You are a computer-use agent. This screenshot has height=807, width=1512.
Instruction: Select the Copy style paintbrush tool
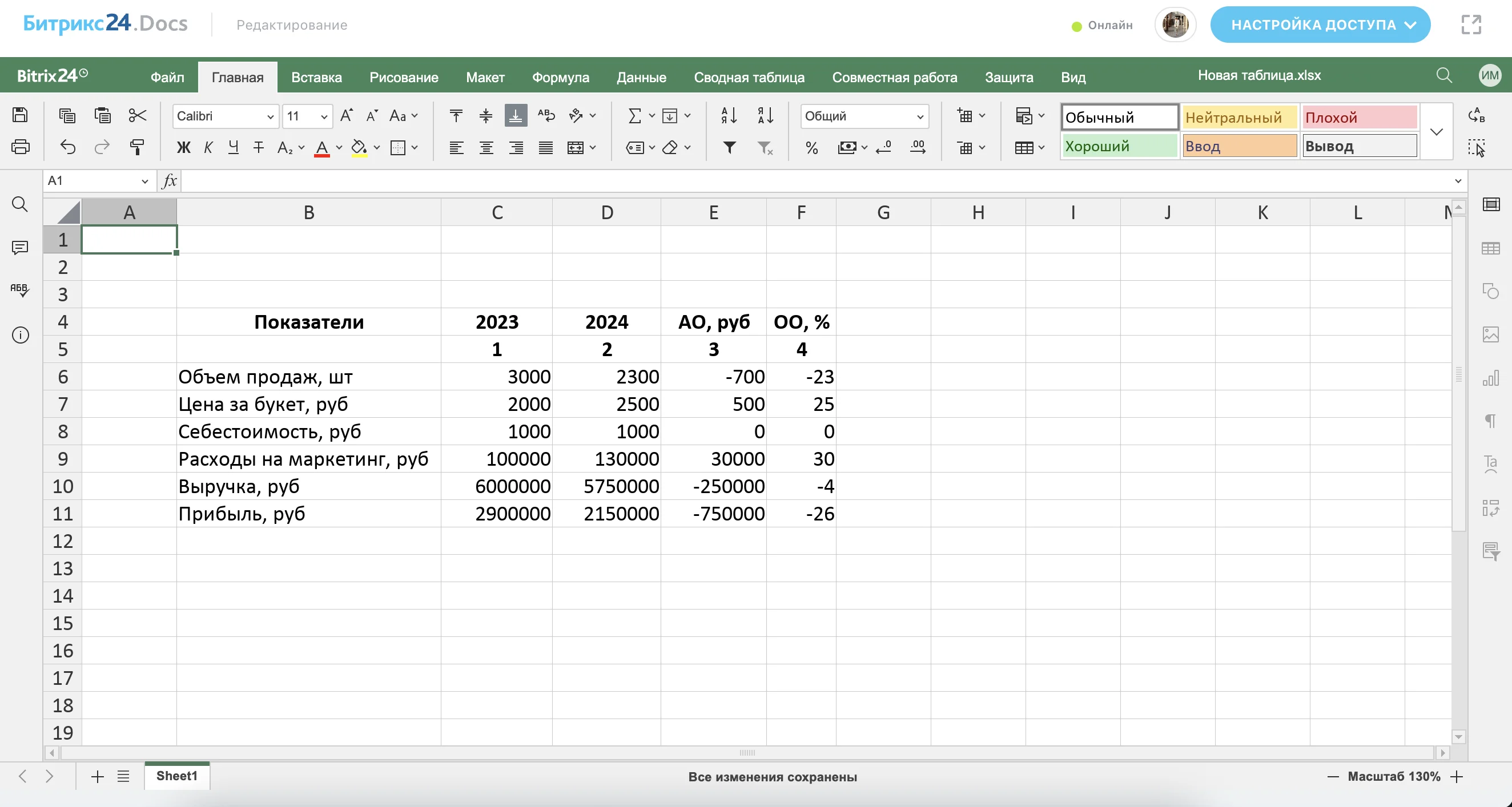click(137, 147)
